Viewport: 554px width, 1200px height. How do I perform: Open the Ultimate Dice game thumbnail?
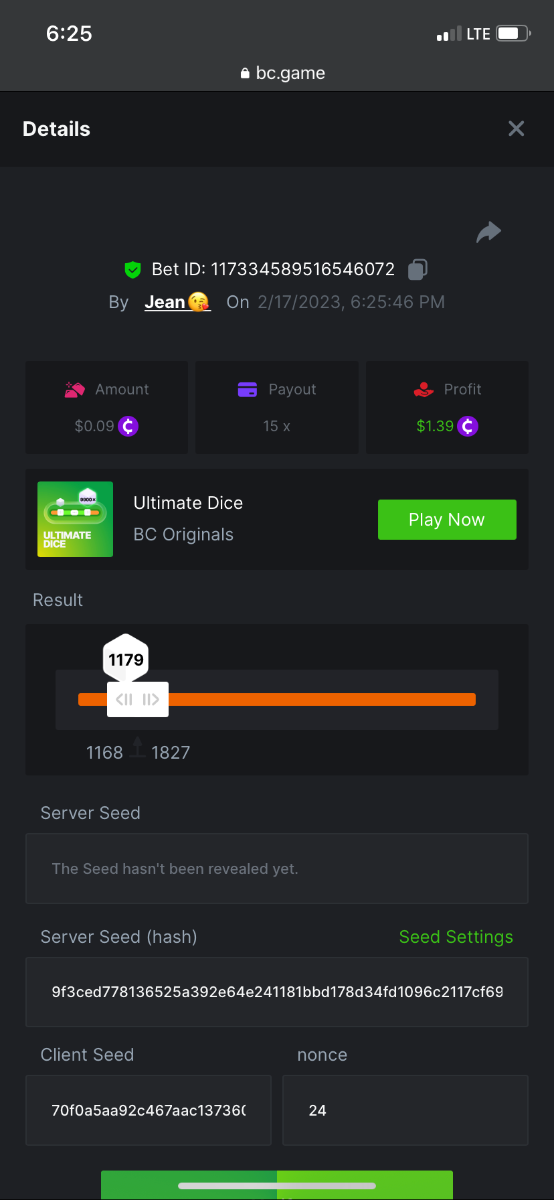(x=76, y=519)
